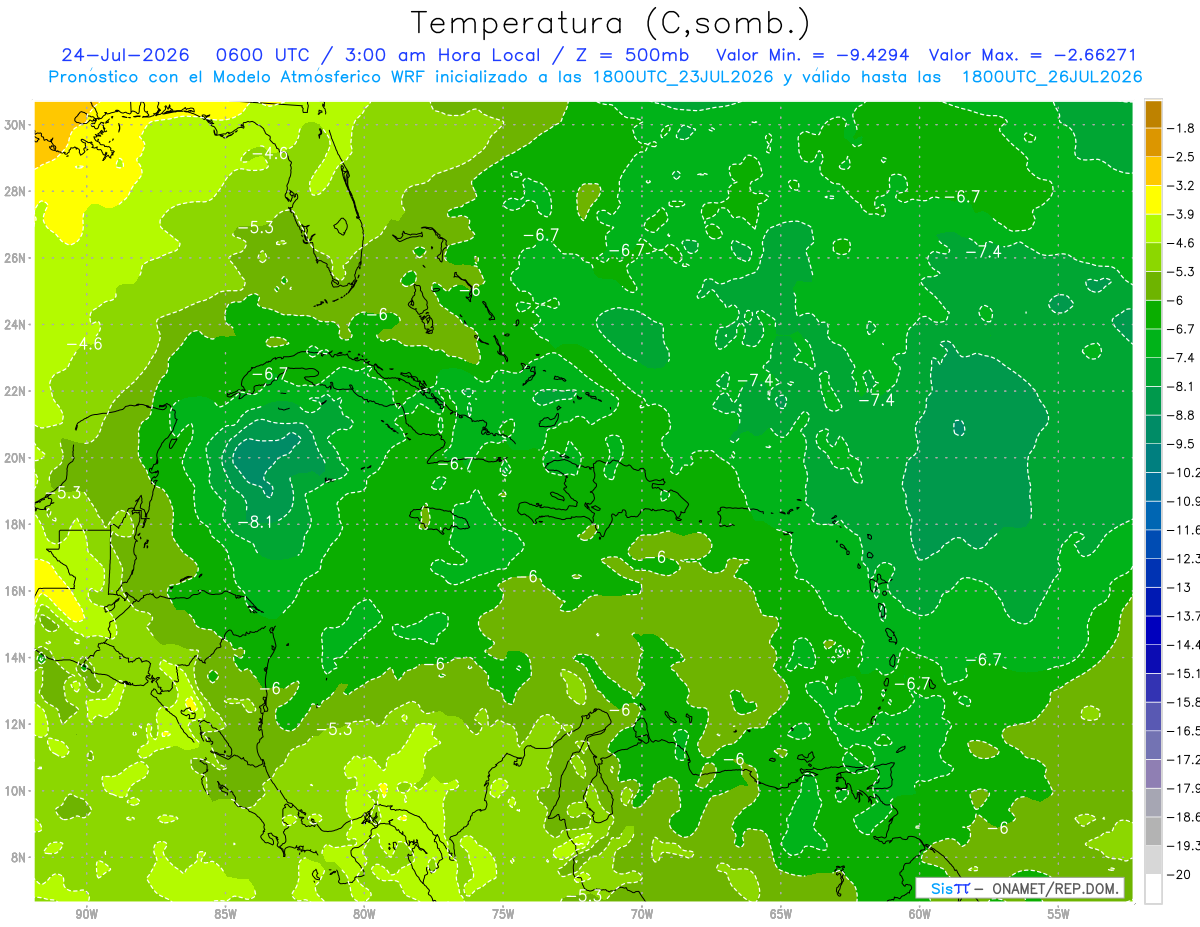Click the '70W' longitude axis label

click(642, 915)
